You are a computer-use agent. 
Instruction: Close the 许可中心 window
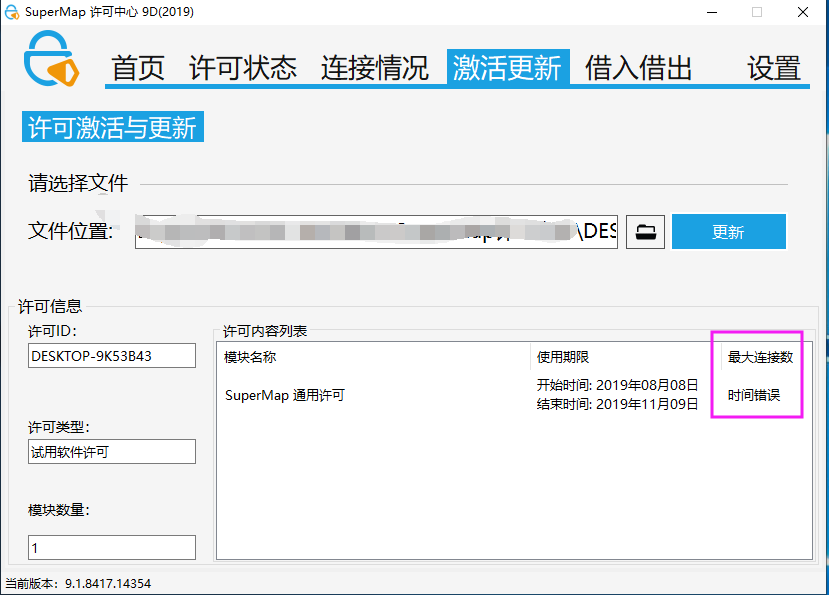coord(803,12)
